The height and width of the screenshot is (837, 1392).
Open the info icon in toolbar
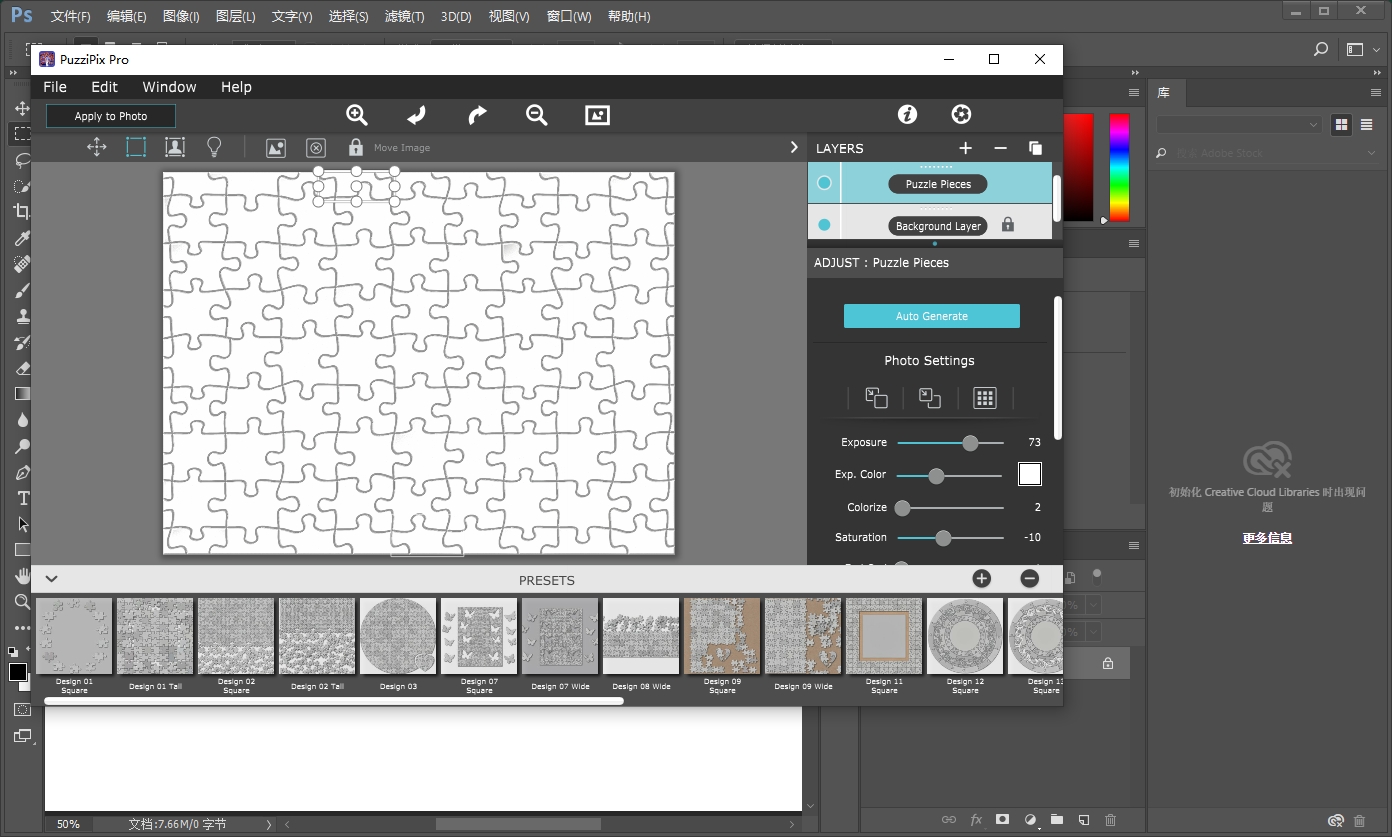coord(907,114)
